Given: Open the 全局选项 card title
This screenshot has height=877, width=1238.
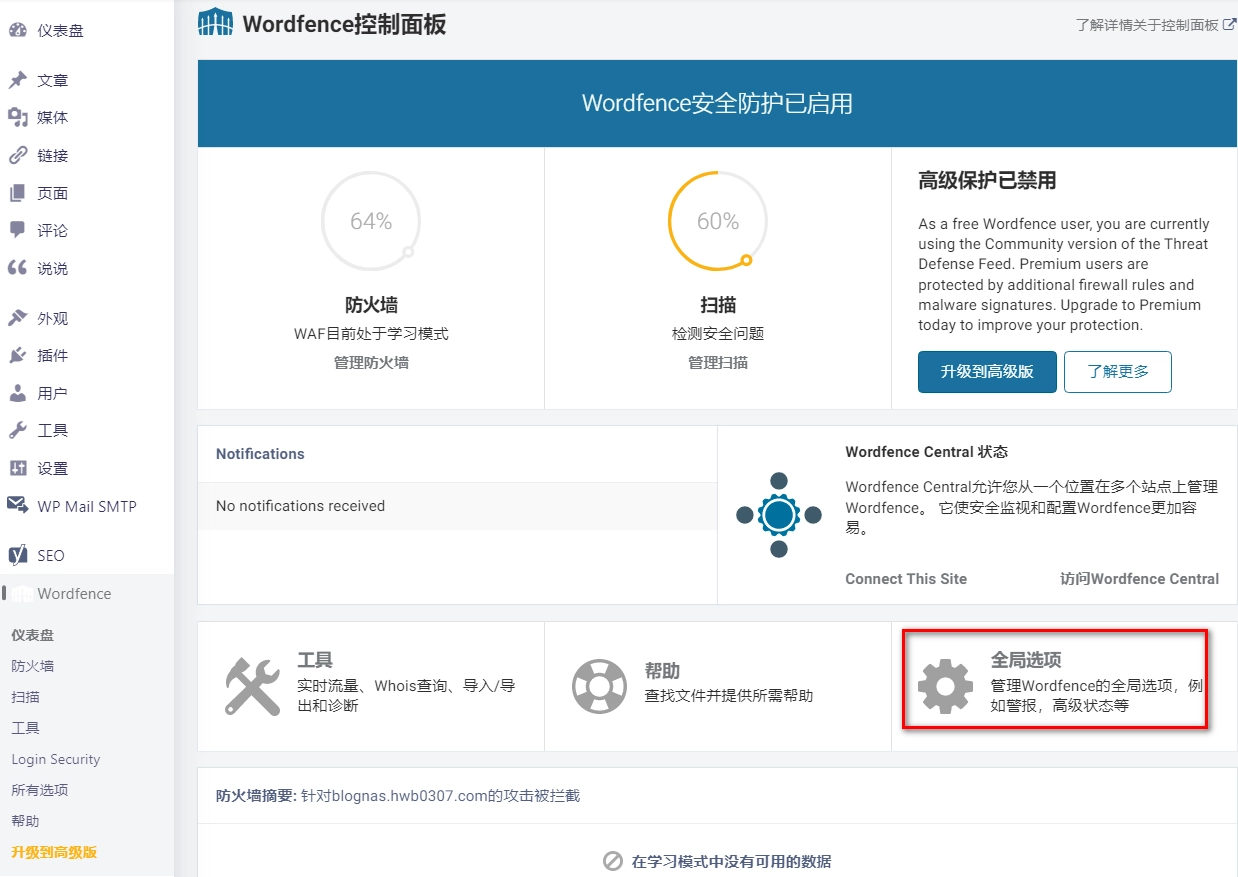Looking at the screenshot, I should [x=1026, y=660].
